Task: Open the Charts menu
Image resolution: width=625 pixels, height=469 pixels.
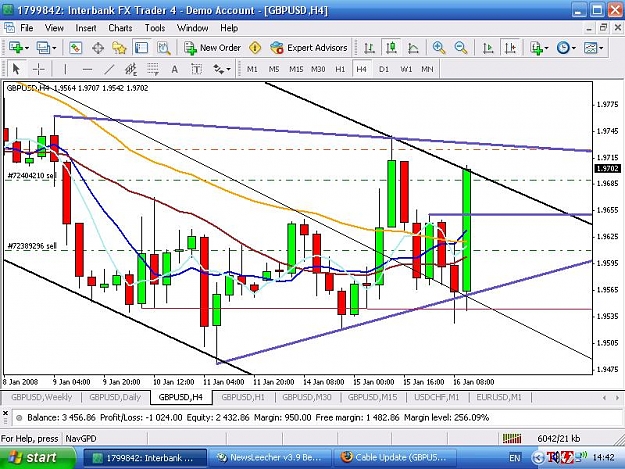Action: click(120, 28)
